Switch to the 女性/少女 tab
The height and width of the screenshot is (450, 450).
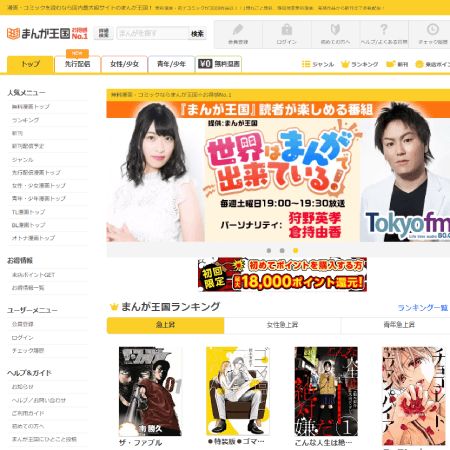point(124,64)
